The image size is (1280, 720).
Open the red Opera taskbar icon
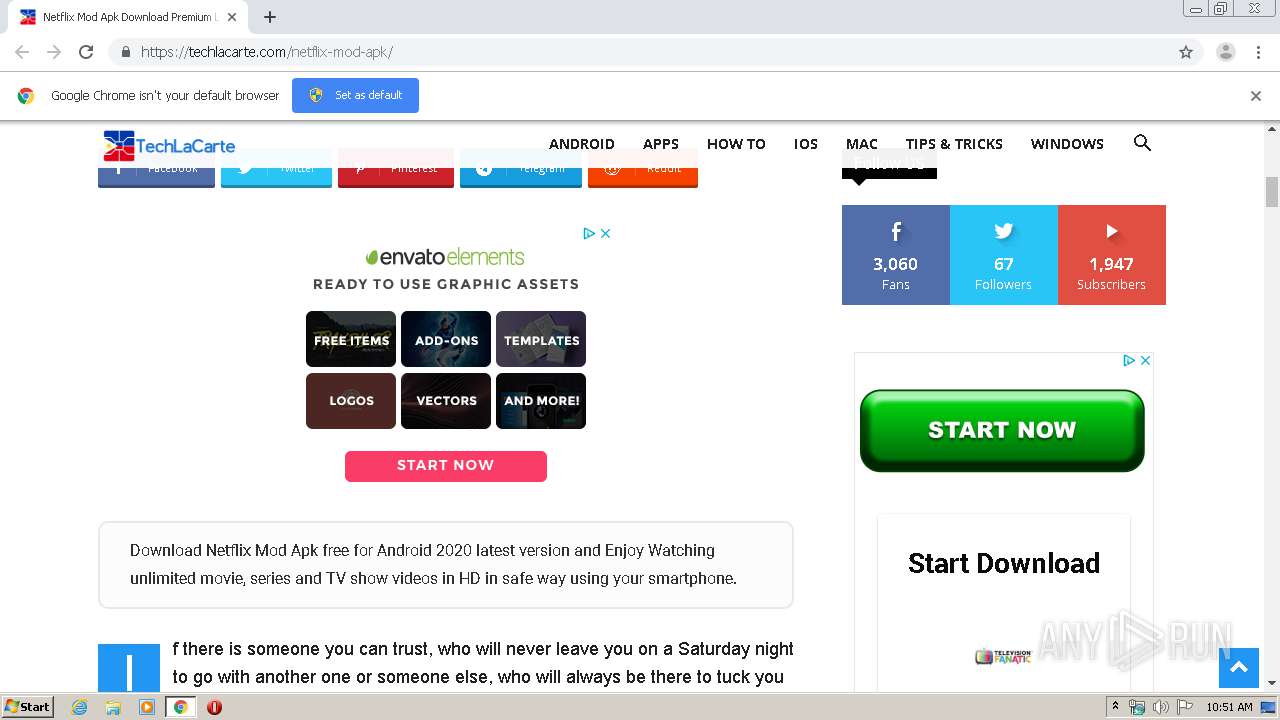[214, 707]
